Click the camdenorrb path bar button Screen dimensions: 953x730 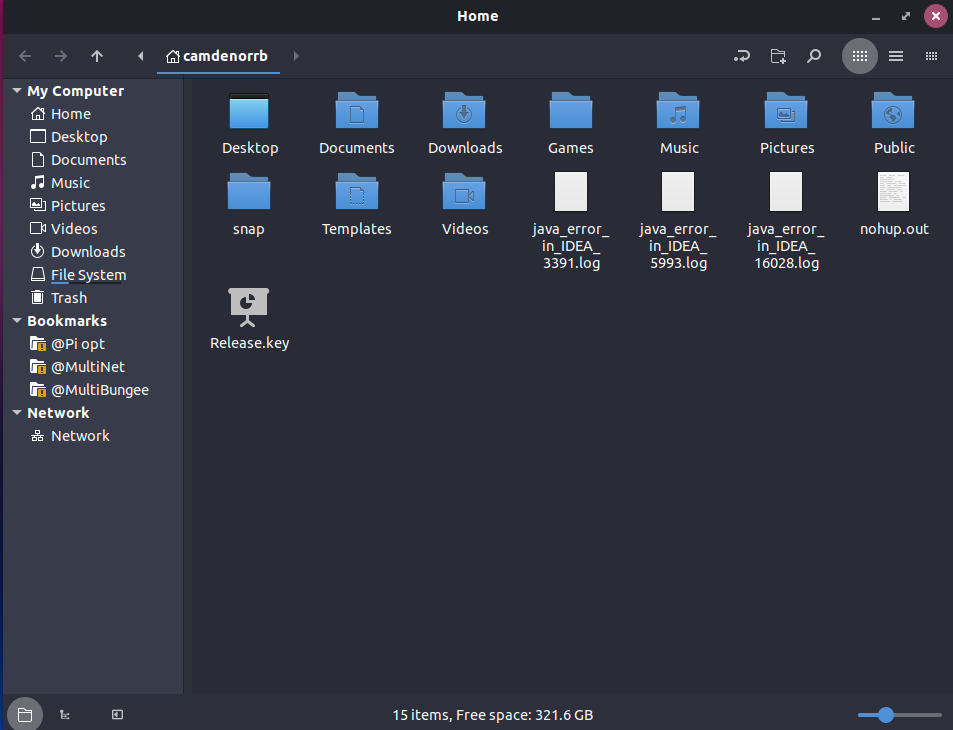(x=218, y=56)
